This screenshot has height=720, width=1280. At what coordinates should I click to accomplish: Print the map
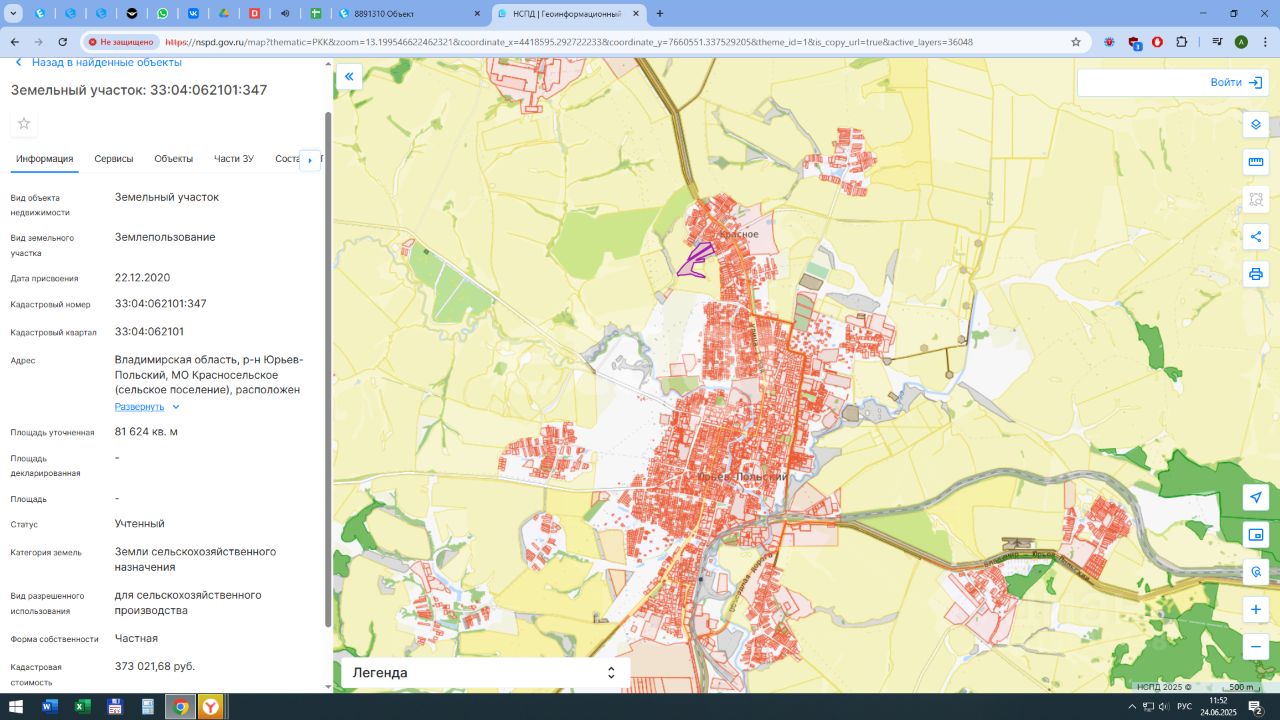pos(1255,274)
